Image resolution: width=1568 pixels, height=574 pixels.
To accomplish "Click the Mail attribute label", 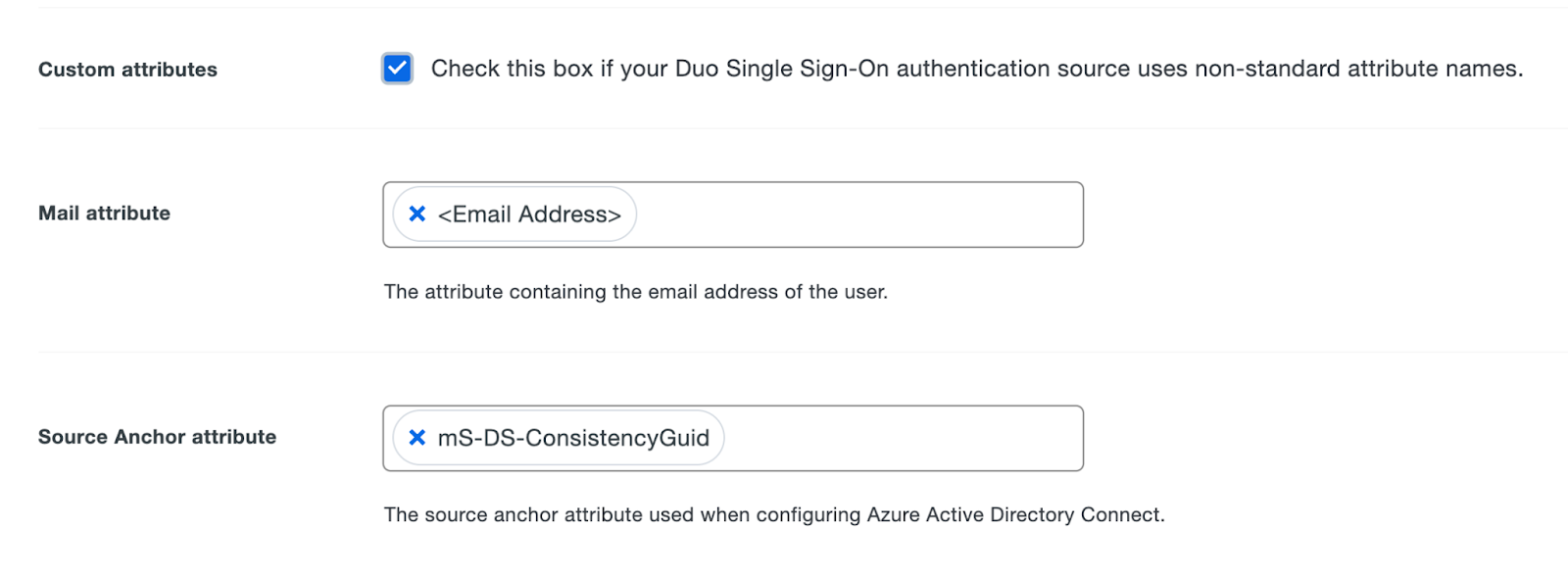I will point(104,213).
